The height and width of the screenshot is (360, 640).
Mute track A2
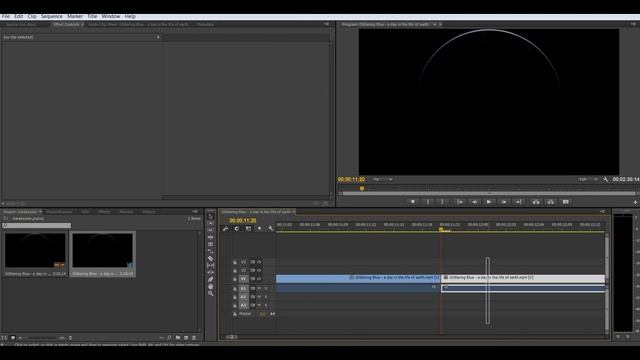259,297
